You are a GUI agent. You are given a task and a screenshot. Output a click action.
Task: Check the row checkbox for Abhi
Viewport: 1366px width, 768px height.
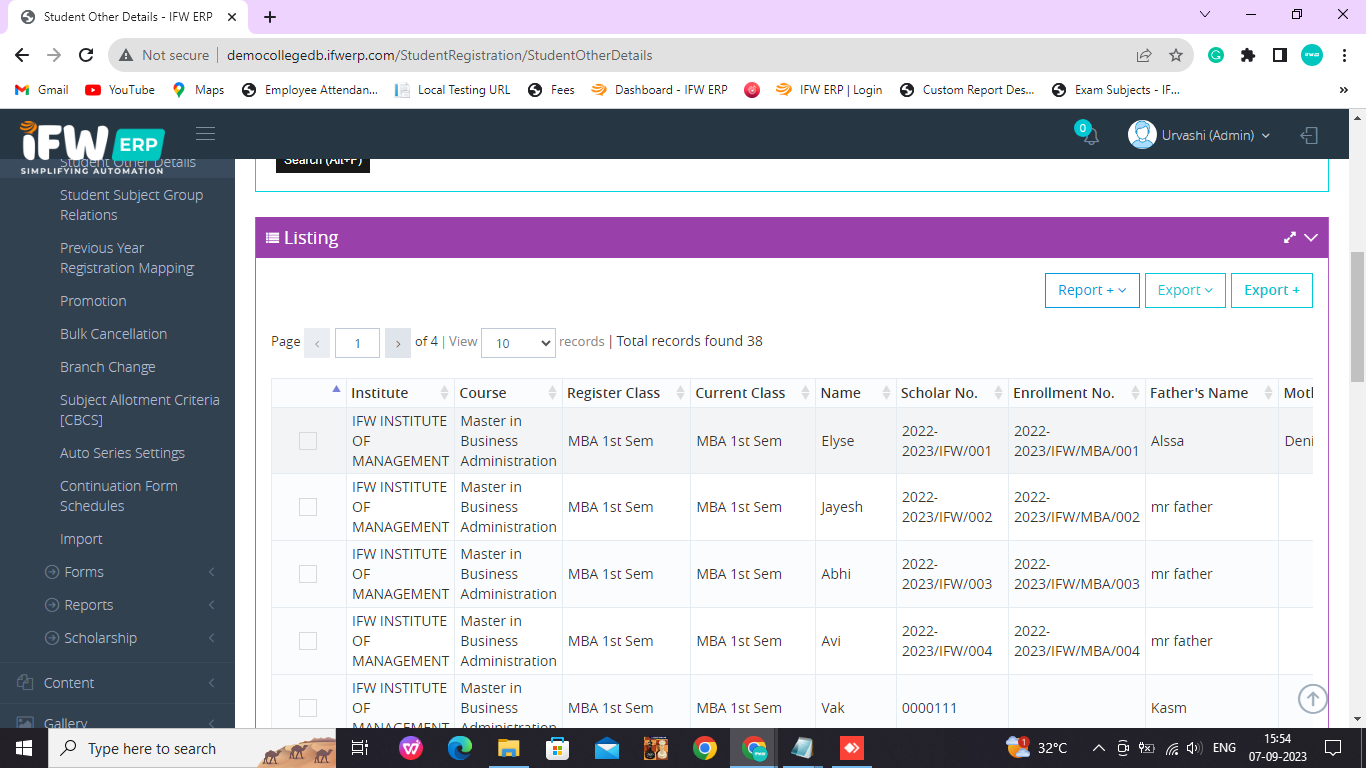(x=308, y=574)
